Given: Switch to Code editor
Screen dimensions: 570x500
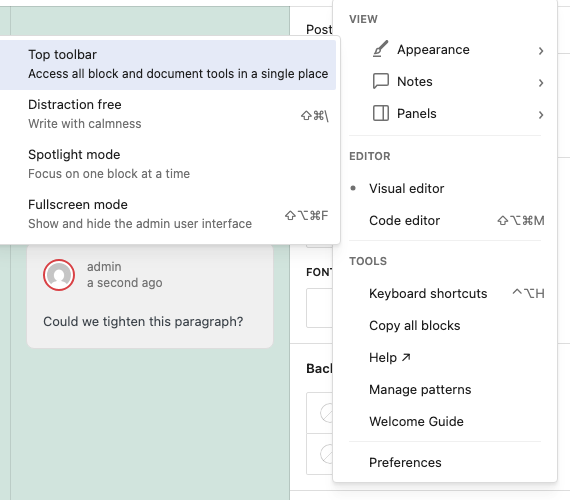Looking at the screenshot, I should (x=445, y=220).
